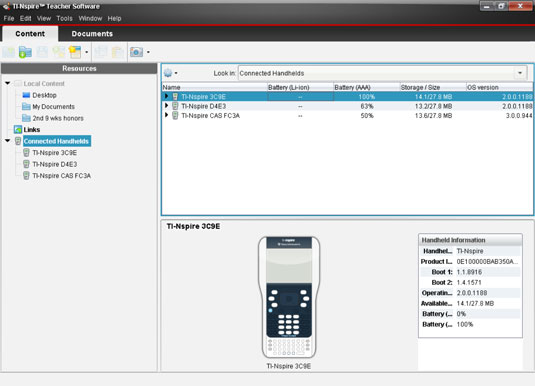The height and width of the screenshot is (386, 535).
Task: Click the camera screen capture icon
Action: coord(136,52)
